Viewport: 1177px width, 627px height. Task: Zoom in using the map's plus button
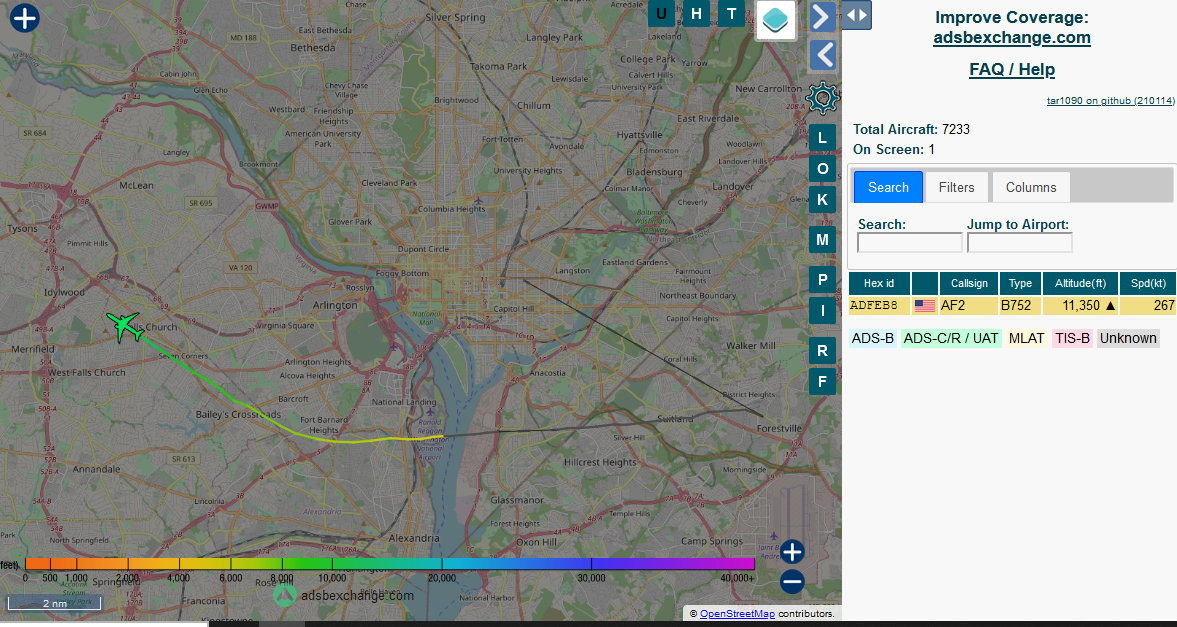pos(792,552)
